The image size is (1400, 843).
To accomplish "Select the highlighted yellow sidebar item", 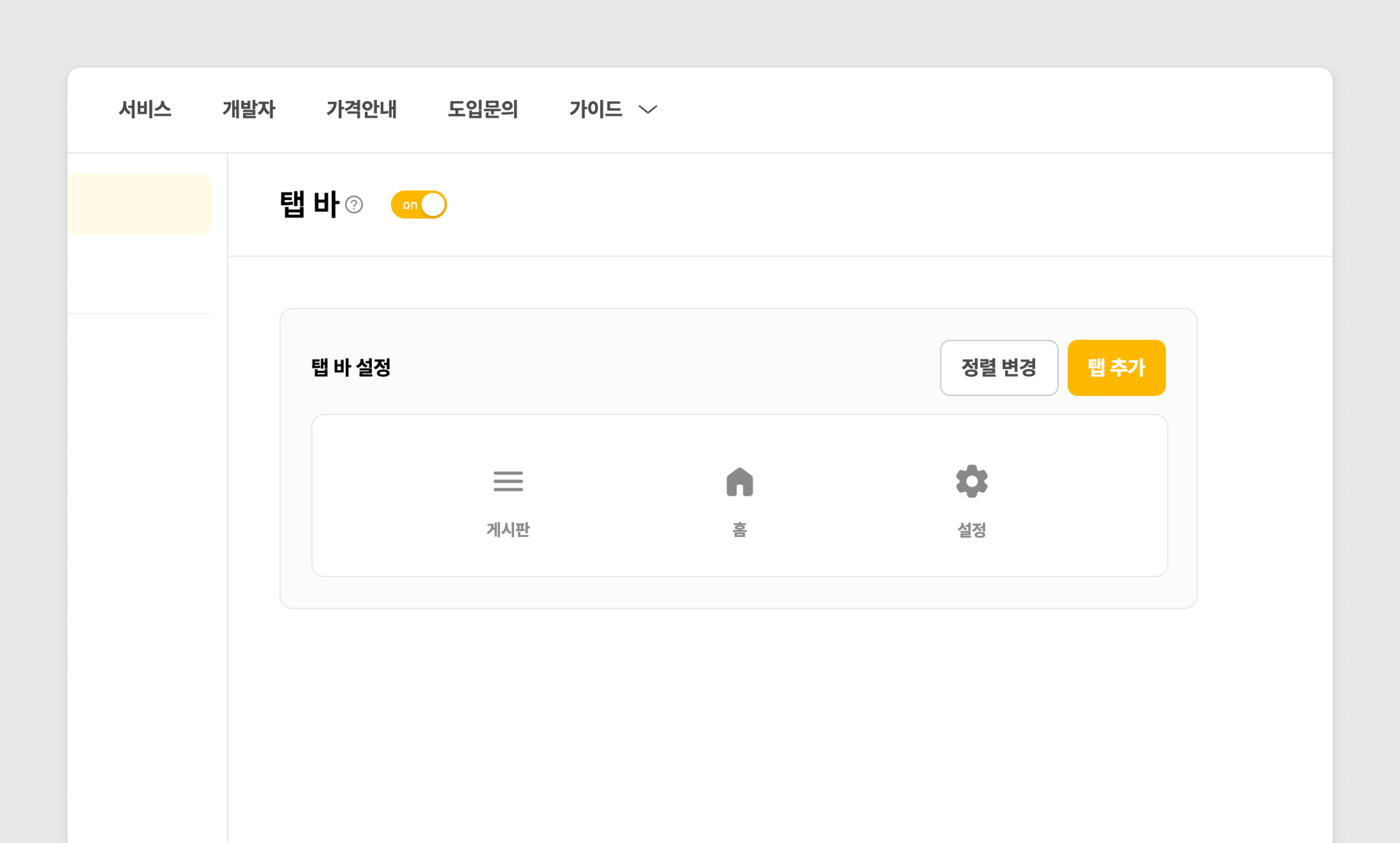I will [x=139, y=205].
